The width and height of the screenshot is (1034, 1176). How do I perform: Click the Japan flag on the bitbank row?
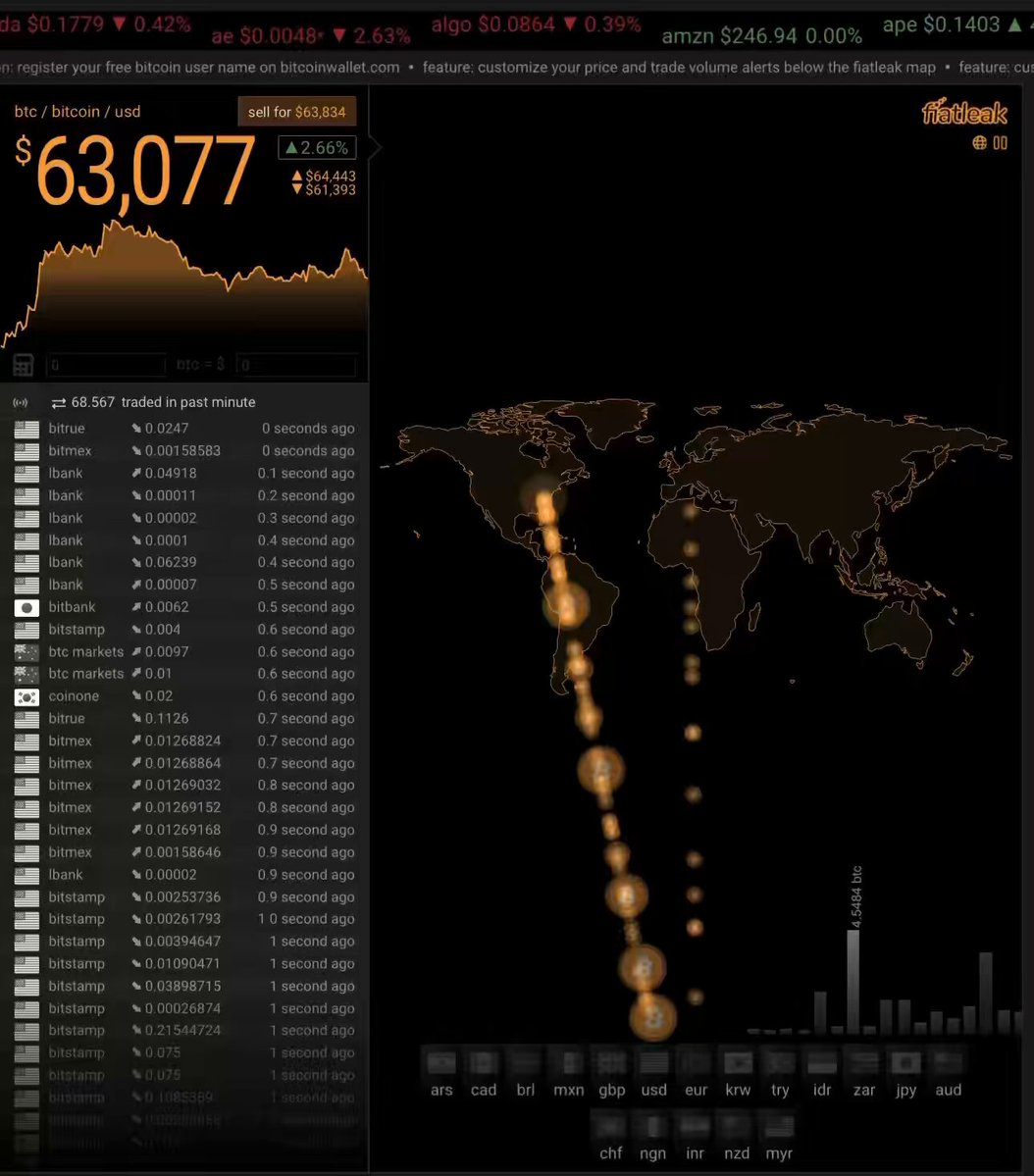coord(27,607)
